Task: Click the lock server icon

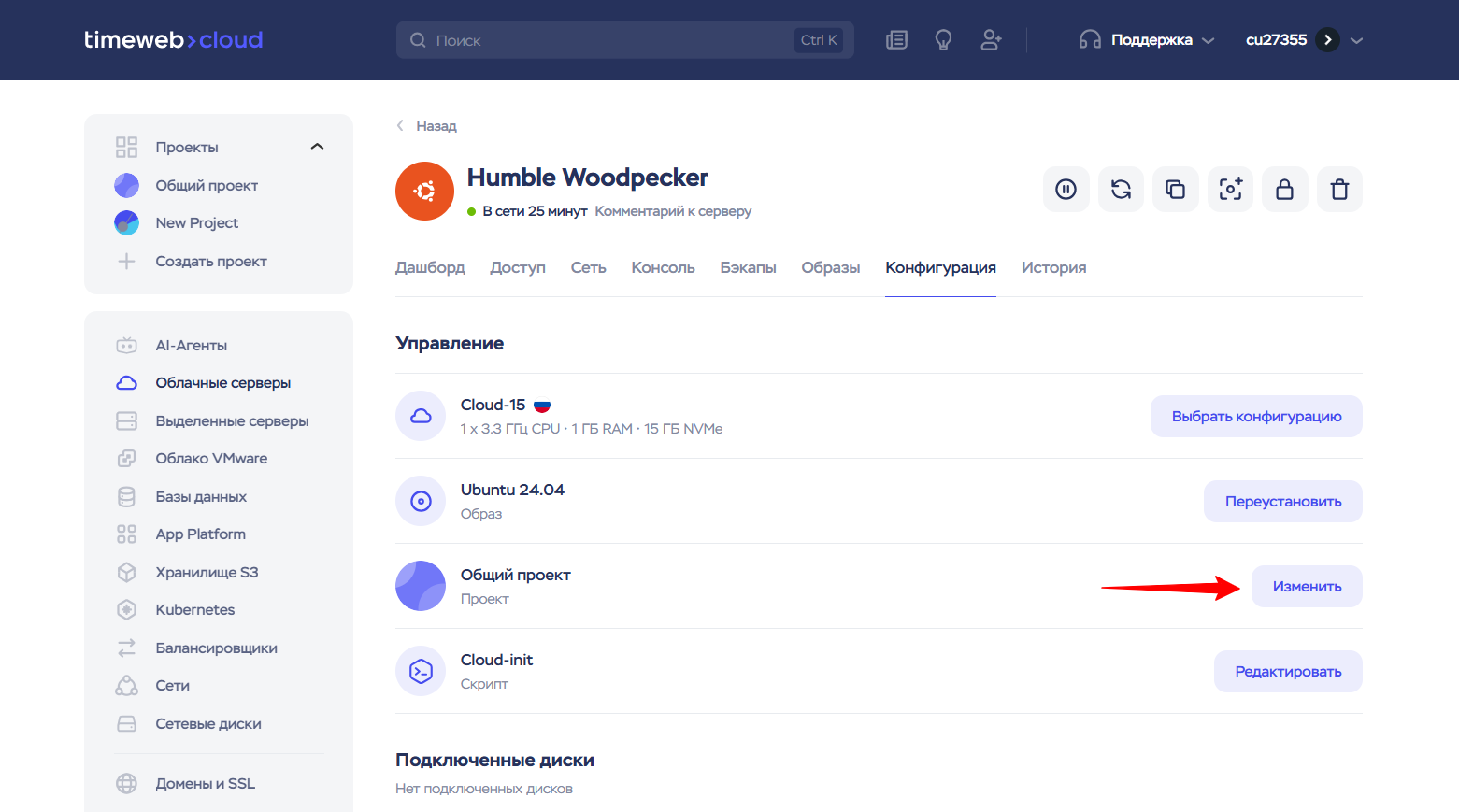Action: 1284,190
